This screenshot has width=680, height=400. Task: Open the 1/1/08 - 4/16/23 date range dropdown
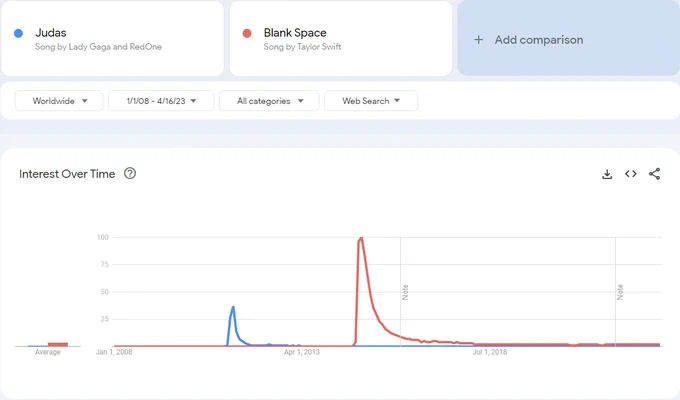pyautogui.click(x=161, y=101)
